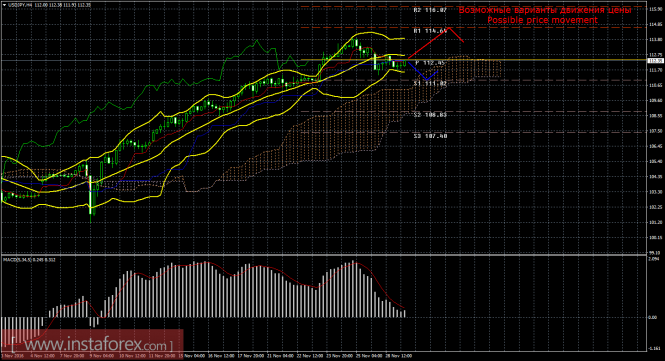Select the red projected price movement arrow
The image size is (665, 361).
(x=436, y=42)
